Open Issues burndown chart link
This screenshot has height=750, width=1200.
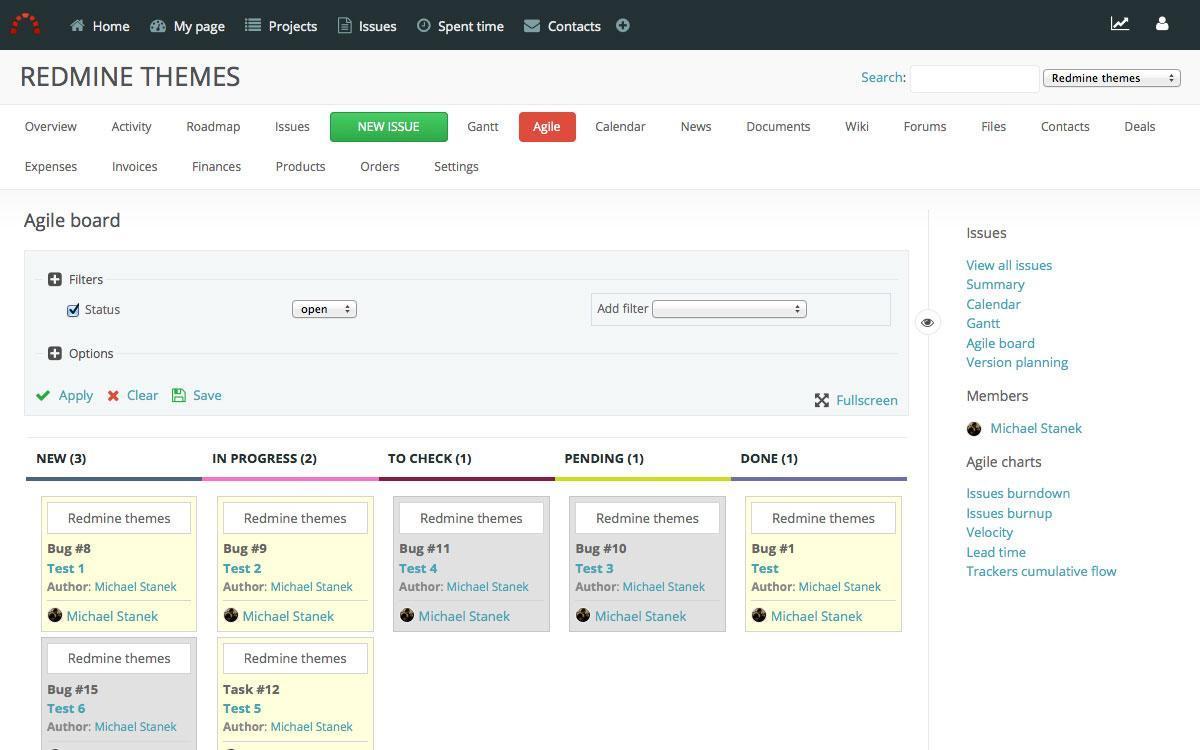pos(1018,493)
